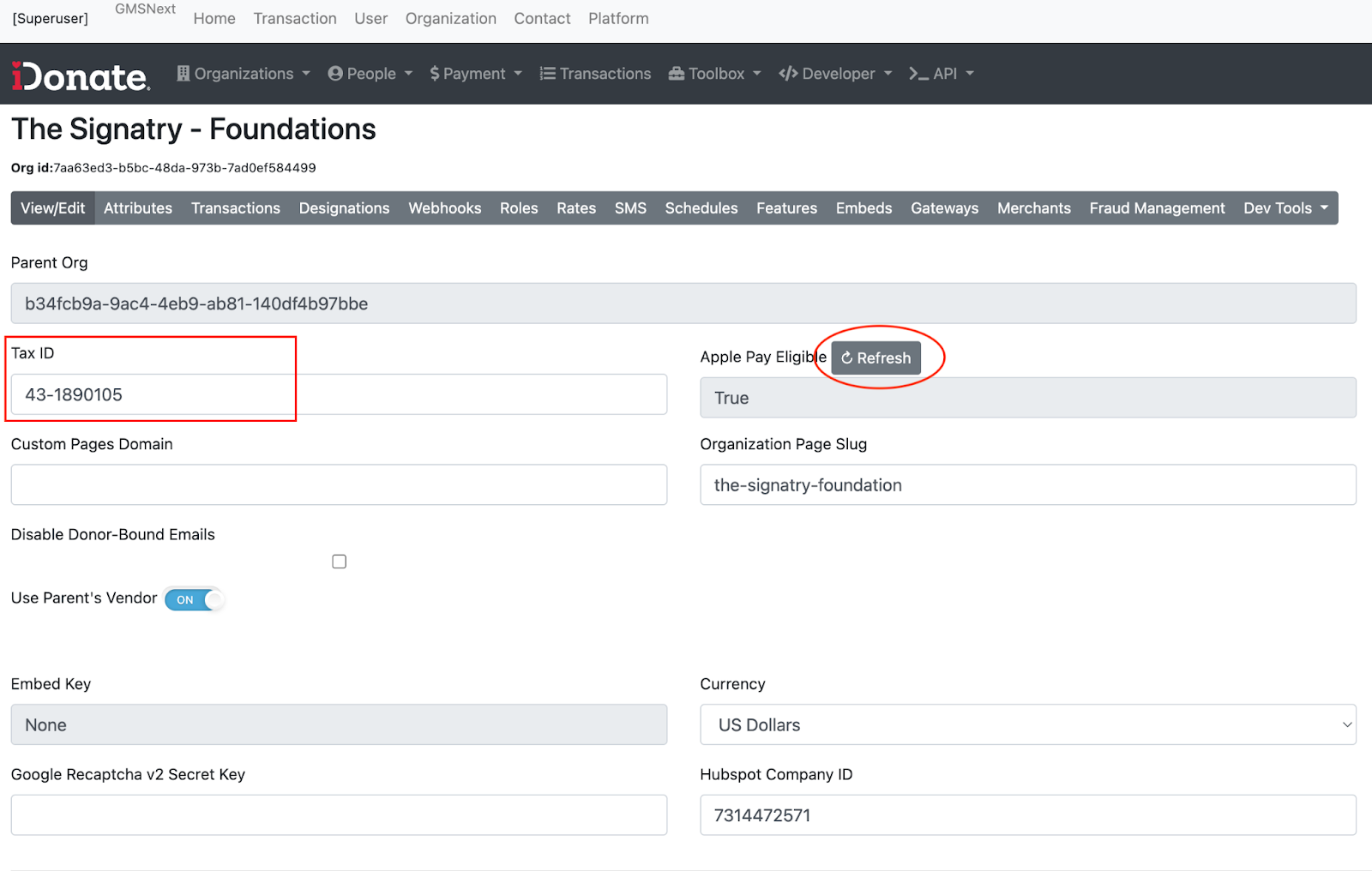This screenshot has height=871, width=1372.
Task: Select the View/Edit tab
Action: click(53, 208)
